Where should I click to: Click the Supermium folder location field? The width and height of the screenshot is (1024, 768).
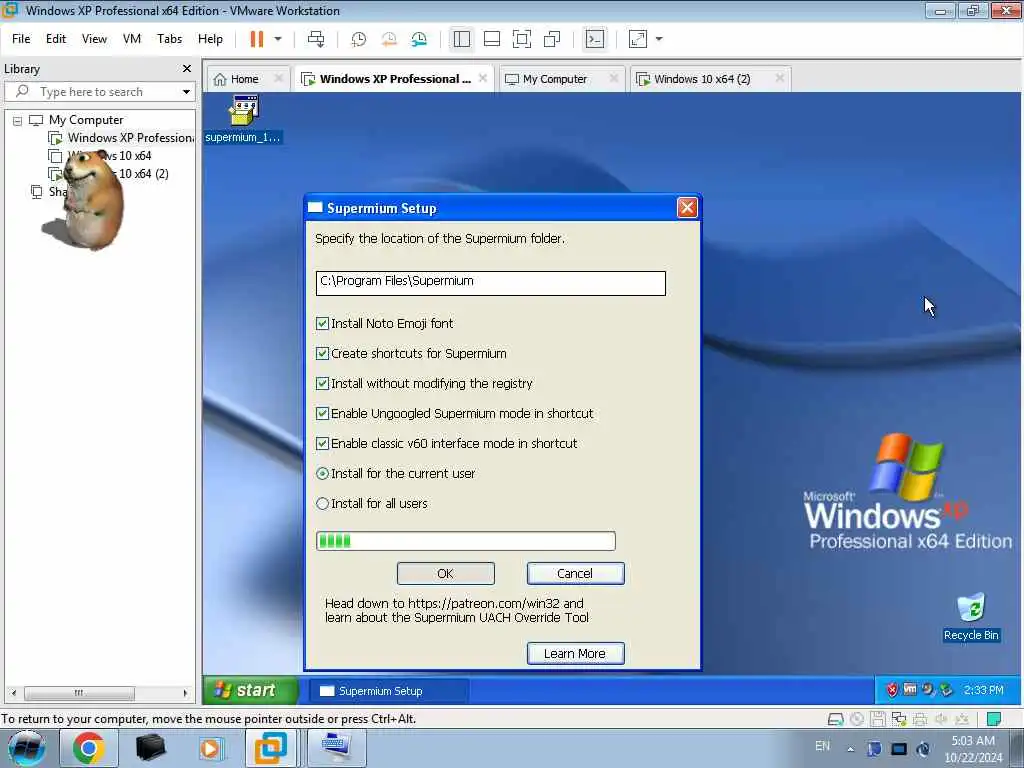tap(490, 283)
